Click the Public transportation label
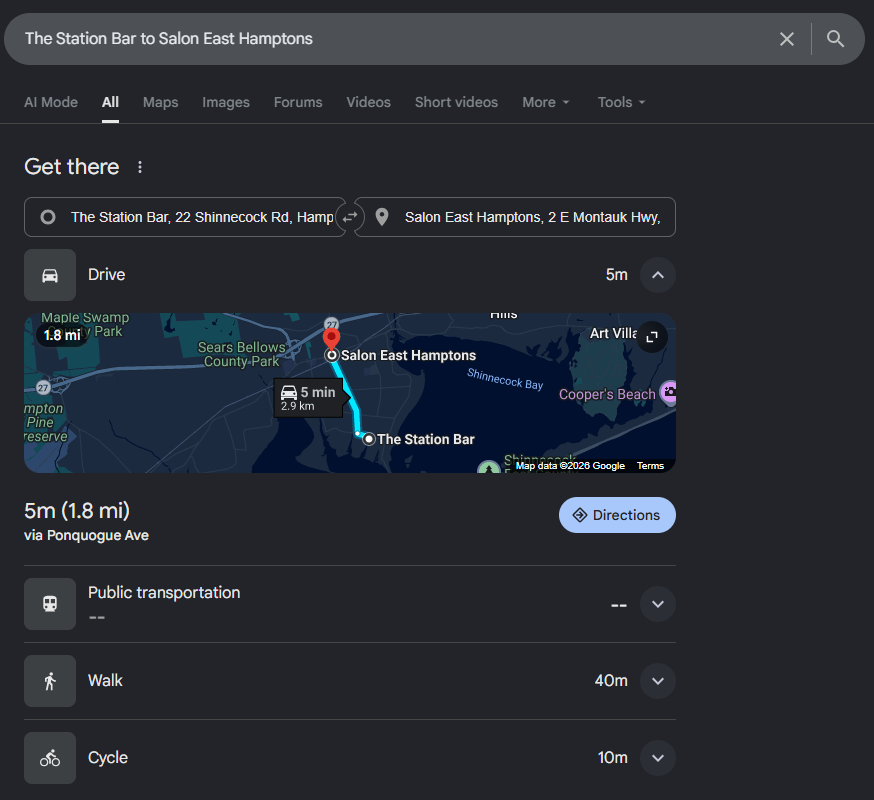The height and width of the screenshot is (800, 874). point(164,593)
